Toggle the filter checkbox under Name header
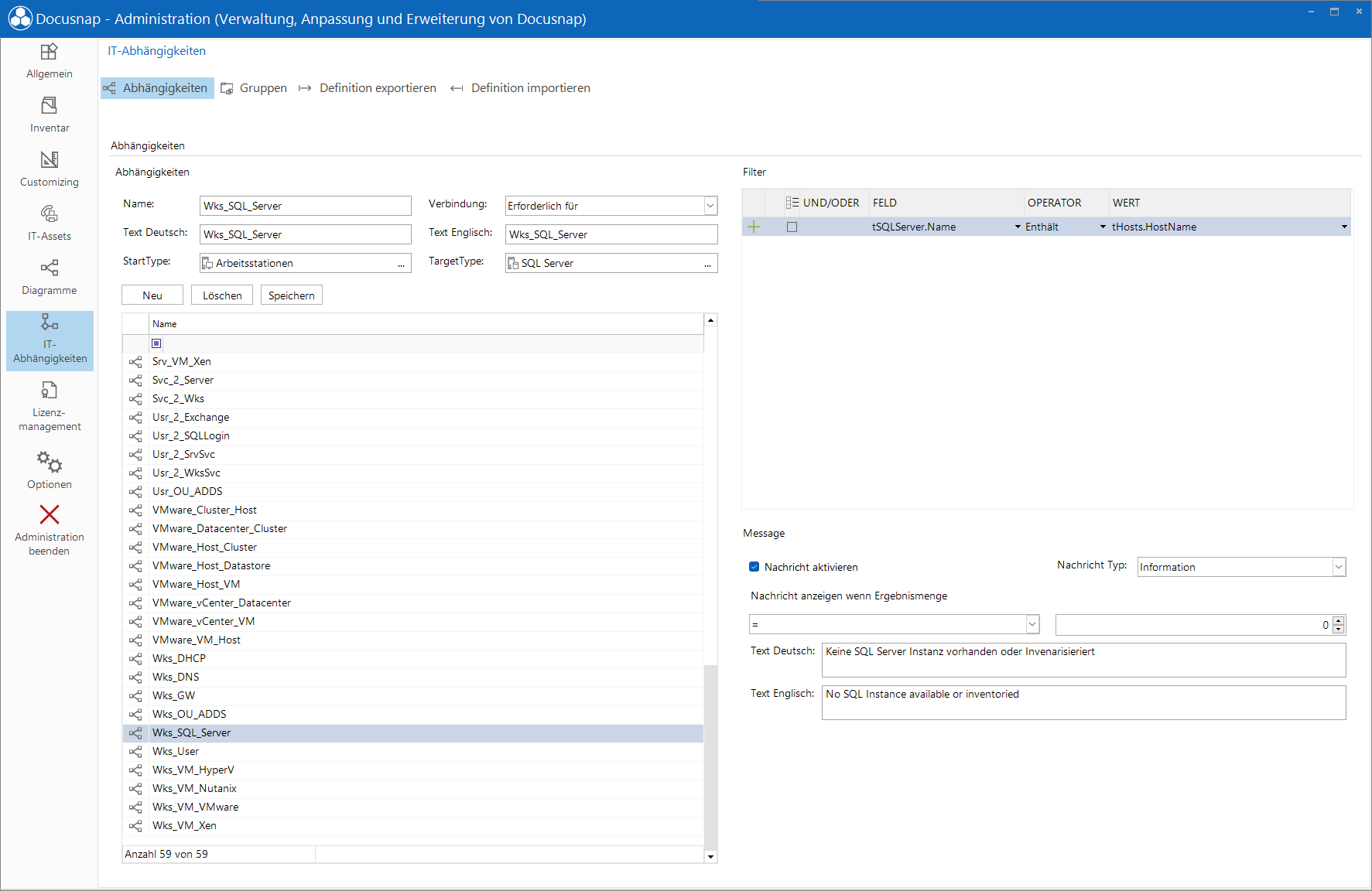The height and width of the screenshot is (891, 1372). (x=156, y=343)
